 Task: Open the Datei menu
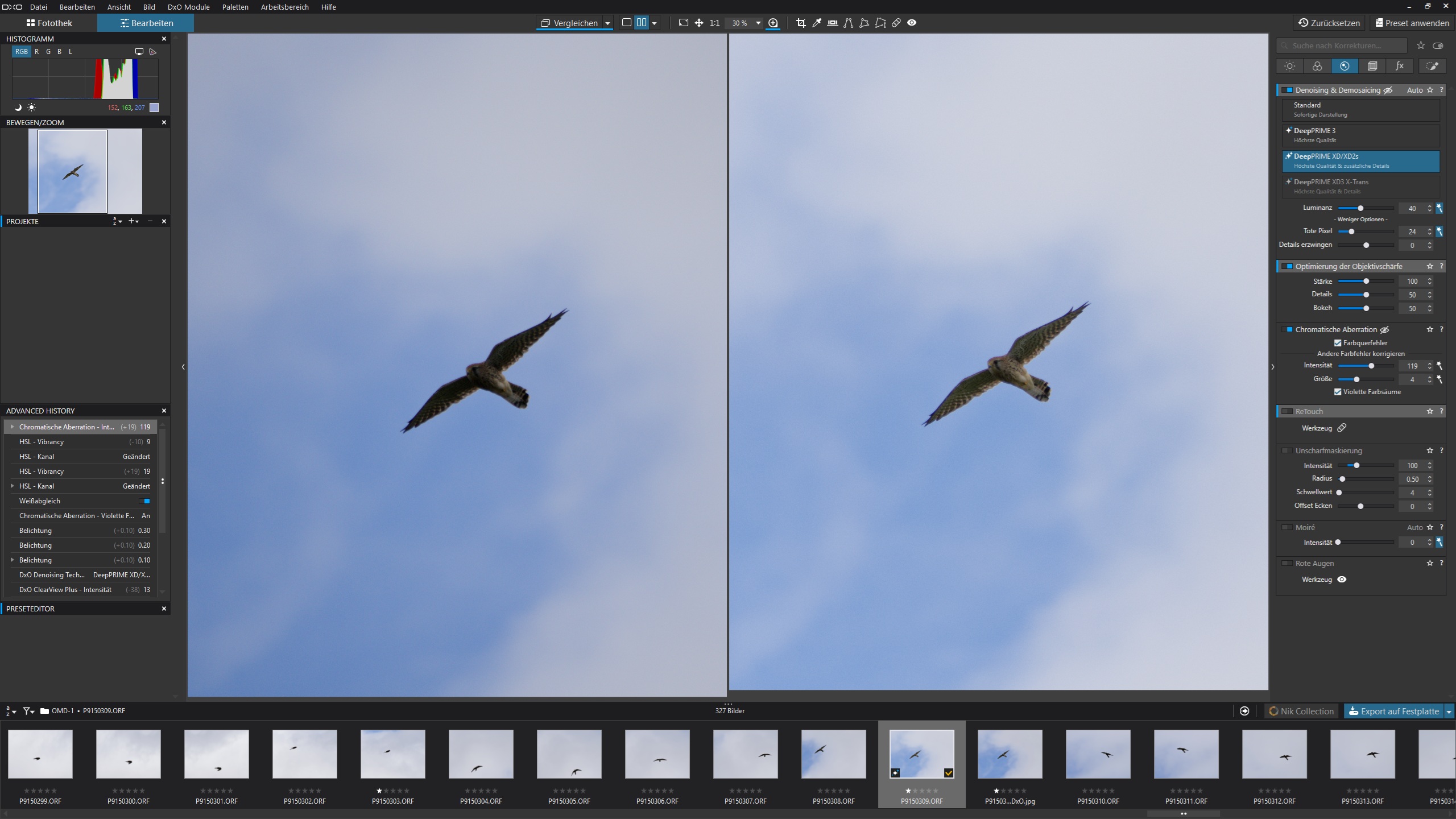coord(39,7)
